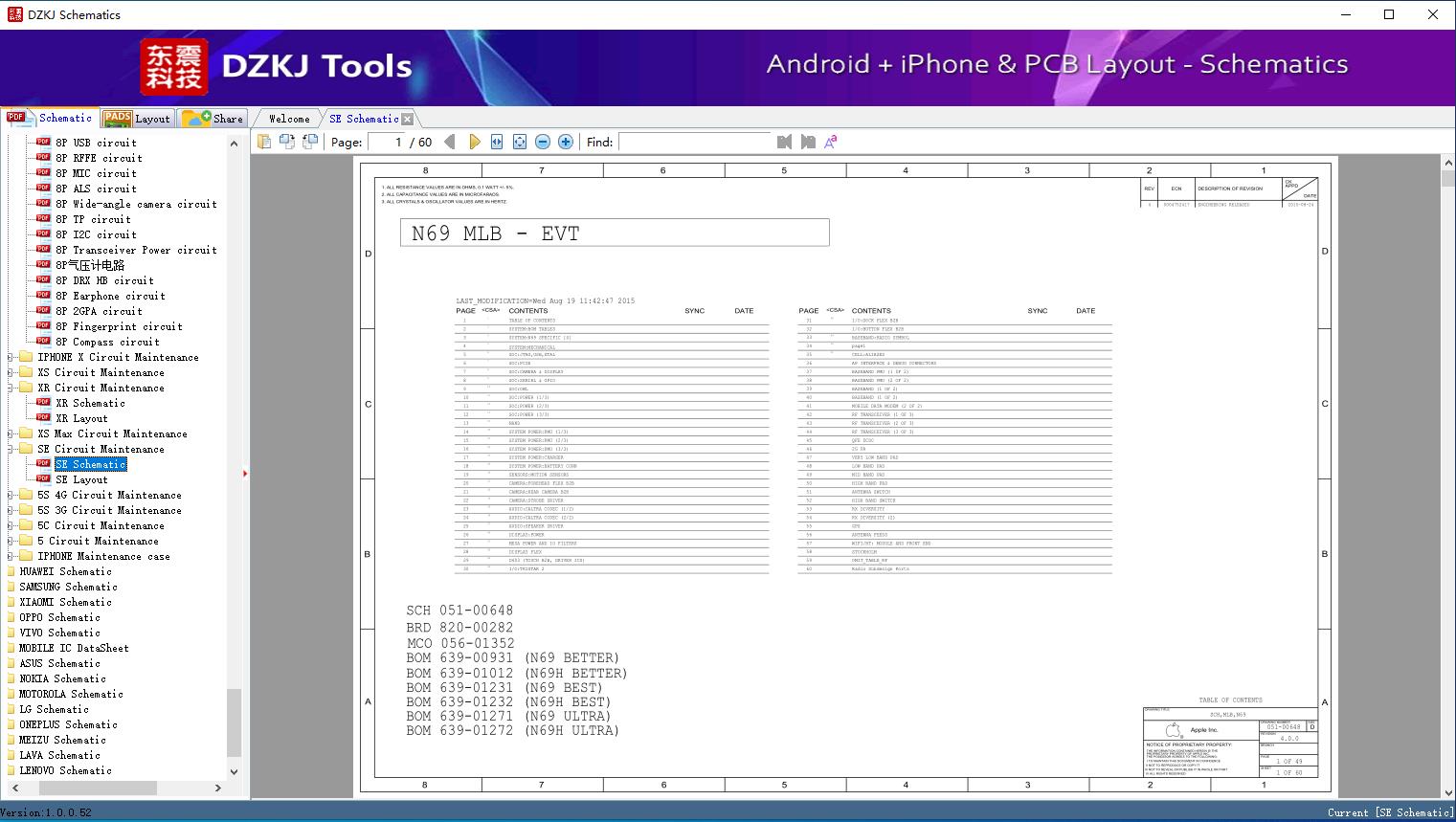The image size is (1456, 822).
Task: Click the fit page icon
Action: (x=520, y=142)
